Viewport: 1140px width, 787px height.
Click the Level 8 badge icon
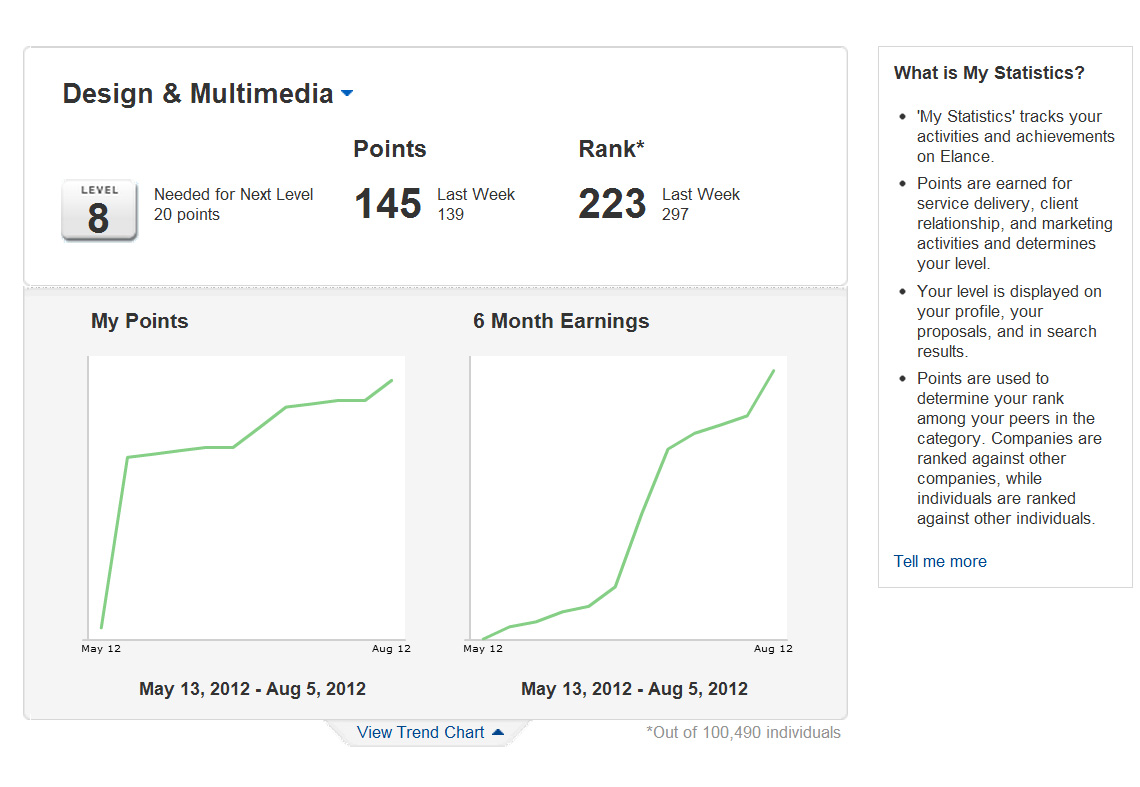coord(98,211)
